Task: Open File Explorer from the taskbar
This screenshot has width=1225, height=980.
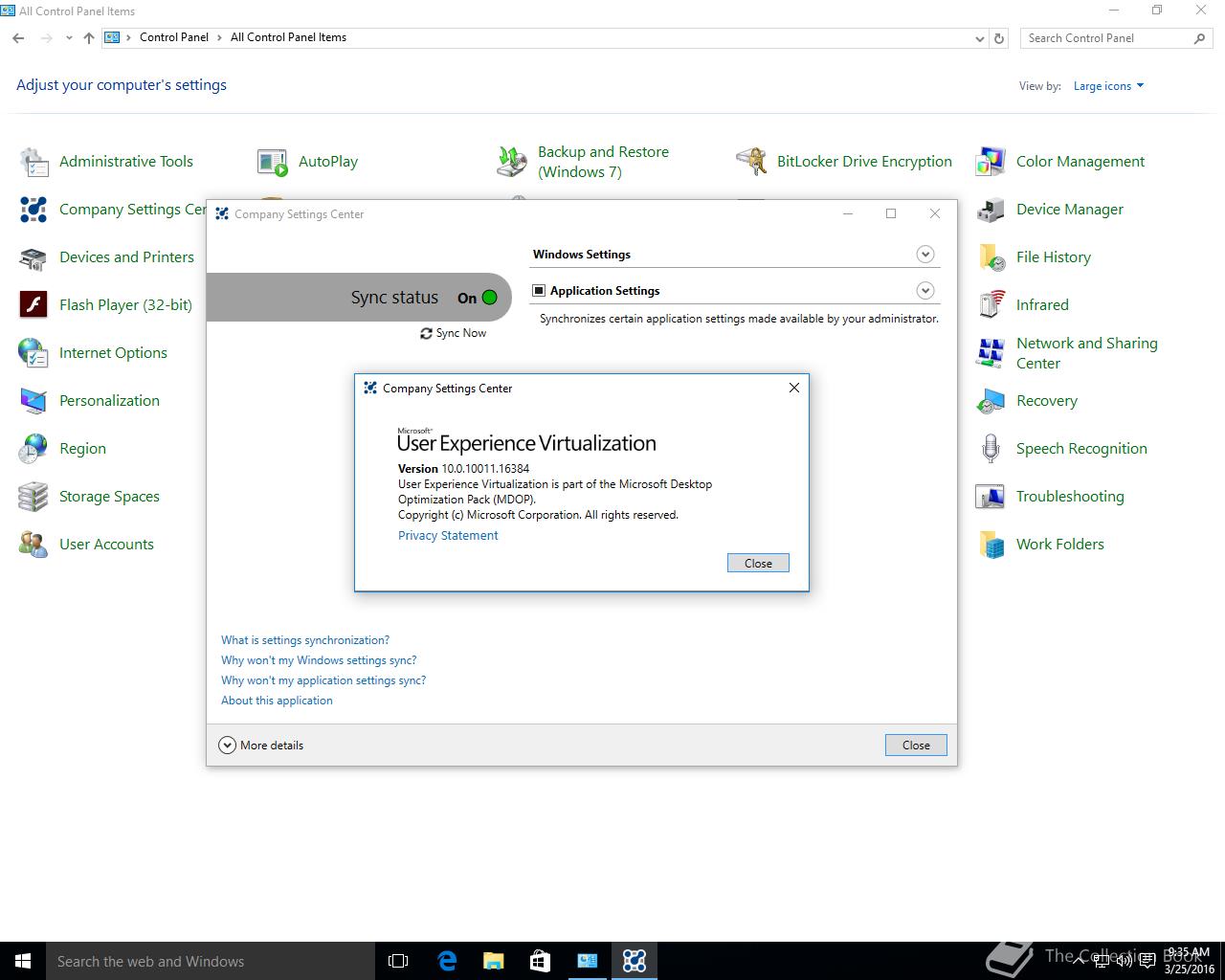Action: point(494,961)
